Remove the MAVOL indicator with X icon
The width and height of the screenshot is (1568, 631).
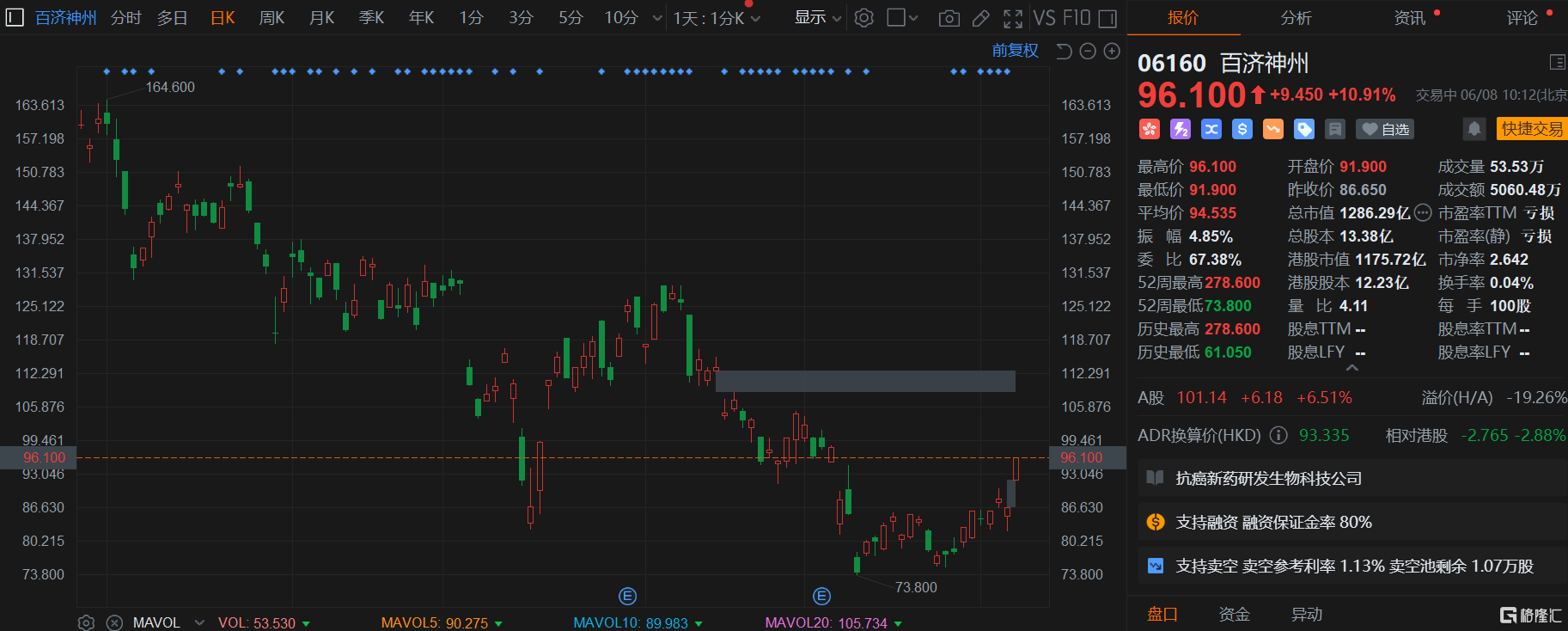click(114, 622)
